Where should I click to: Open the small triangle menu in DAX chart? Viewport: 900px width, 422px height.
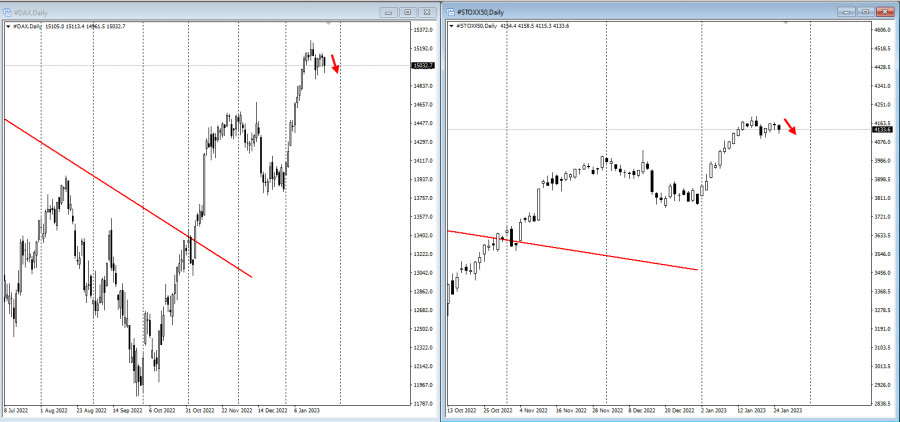[7, 26]
